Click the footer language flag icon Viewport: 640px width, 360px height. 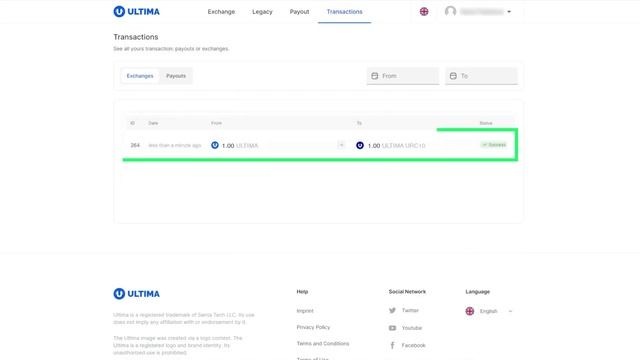(470, 311)
